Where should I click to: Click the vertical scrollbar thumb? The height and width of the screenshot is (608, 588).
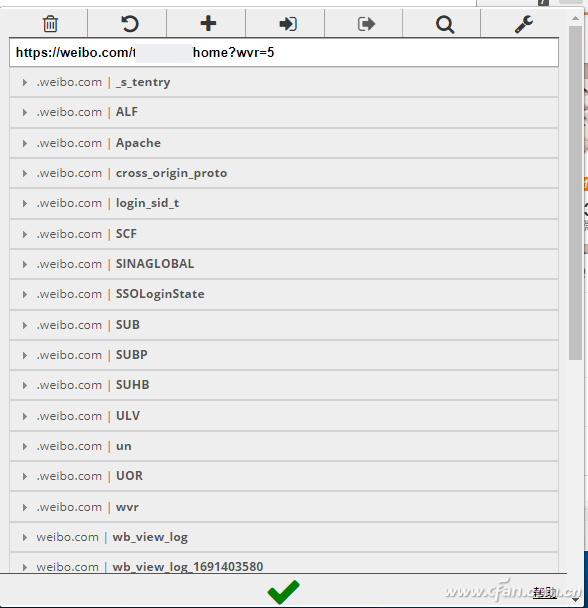pyautogui.click(x=575, y=193)
